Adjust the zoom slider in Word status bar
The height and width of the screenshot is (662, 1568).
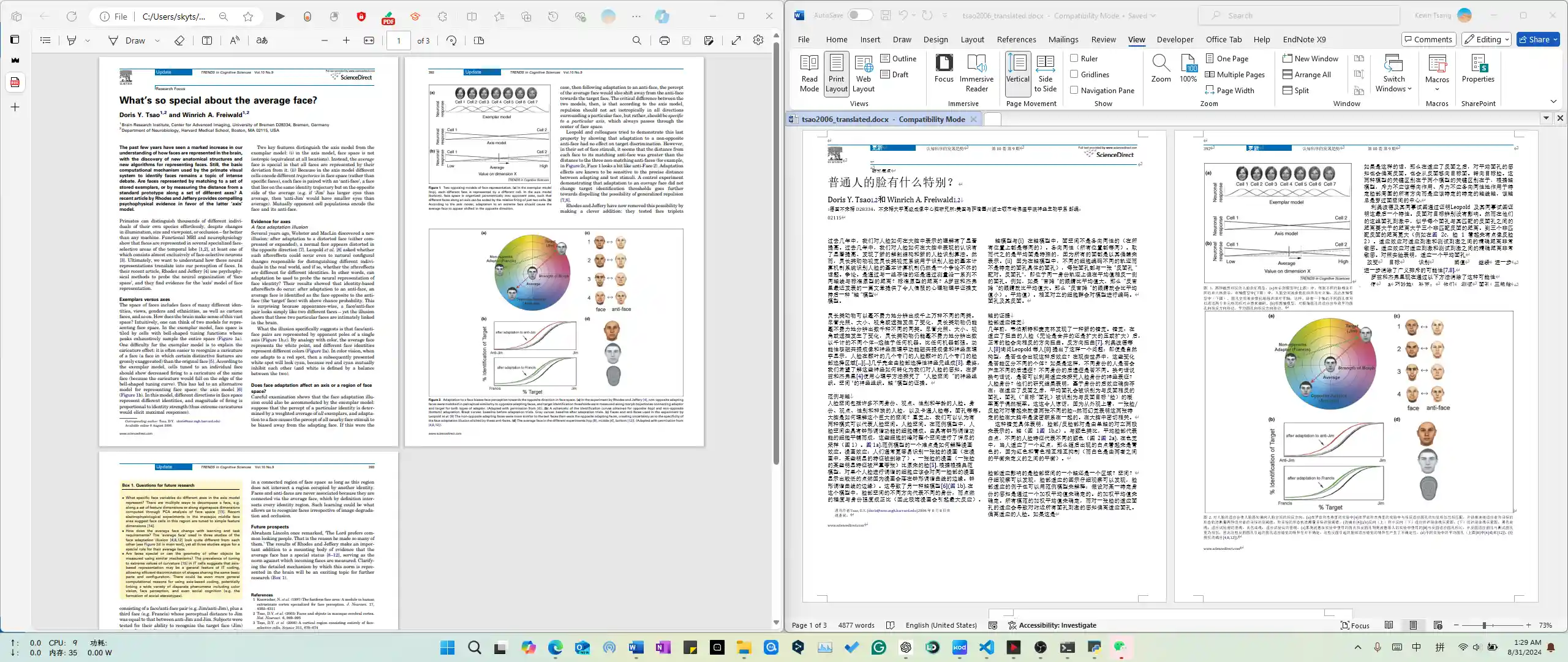(1485, 625)
